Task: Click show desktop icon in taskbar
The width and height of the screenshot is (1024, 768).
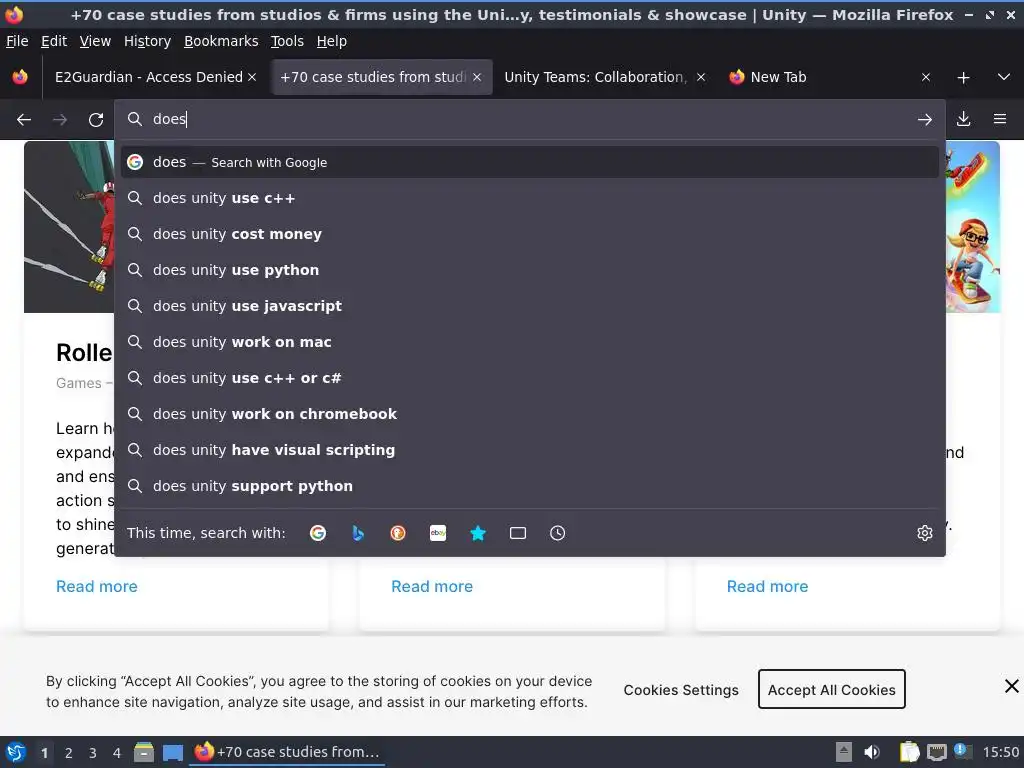Action: tap(173, 752)
